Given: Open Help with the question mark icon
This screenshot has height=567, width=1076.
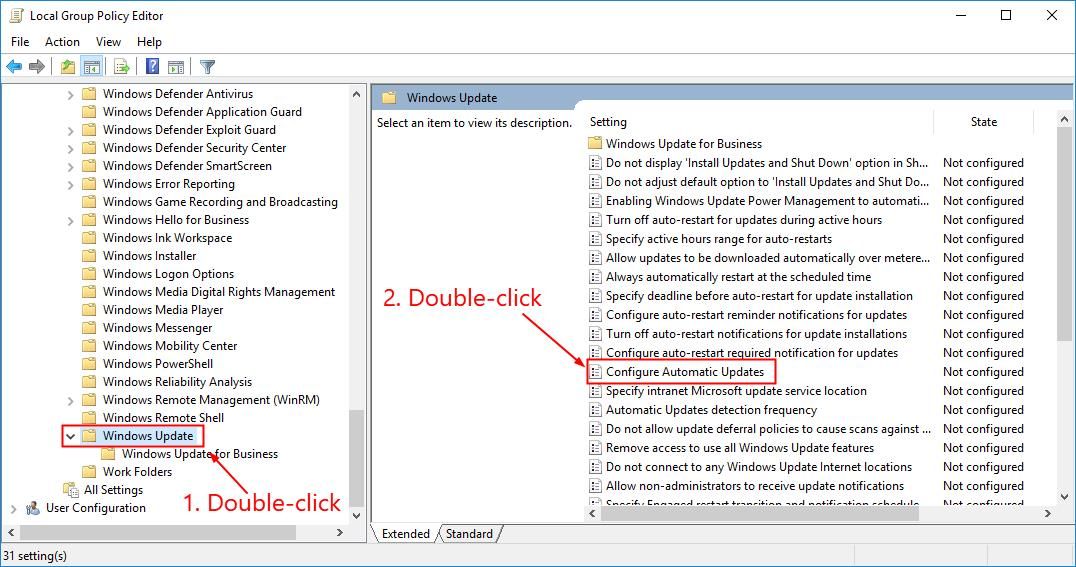Looking at the screenshot, I should click(152, 67).
